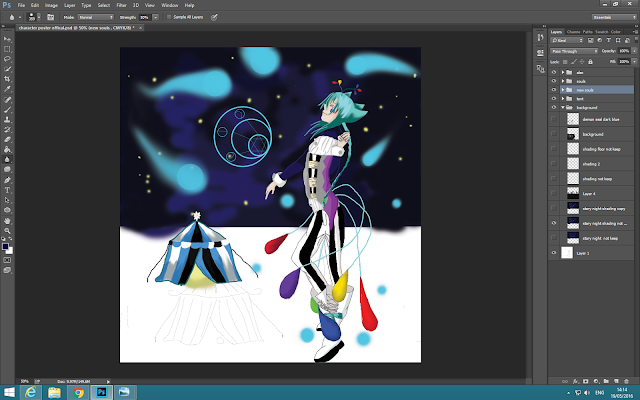
Task: Click the foreground color swatch
Action: pyautogui.click(x=5, y=247)
